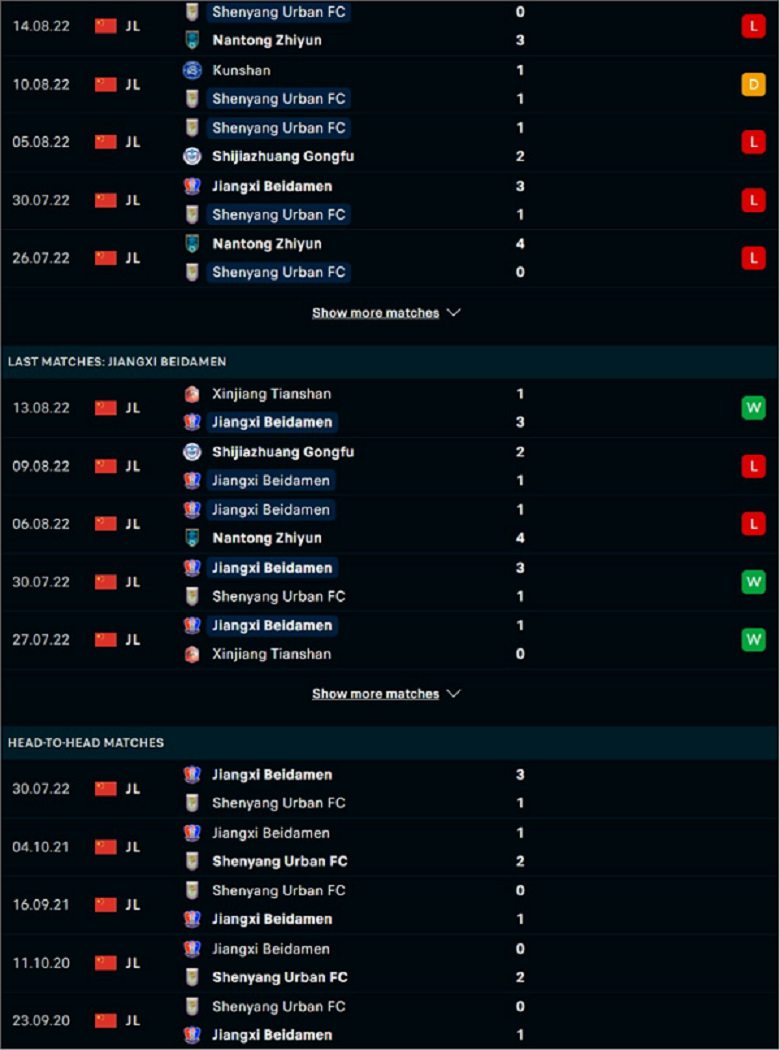
Task: Click the red L badge for 05.08.22 match
Action: [x=753, y=142]
